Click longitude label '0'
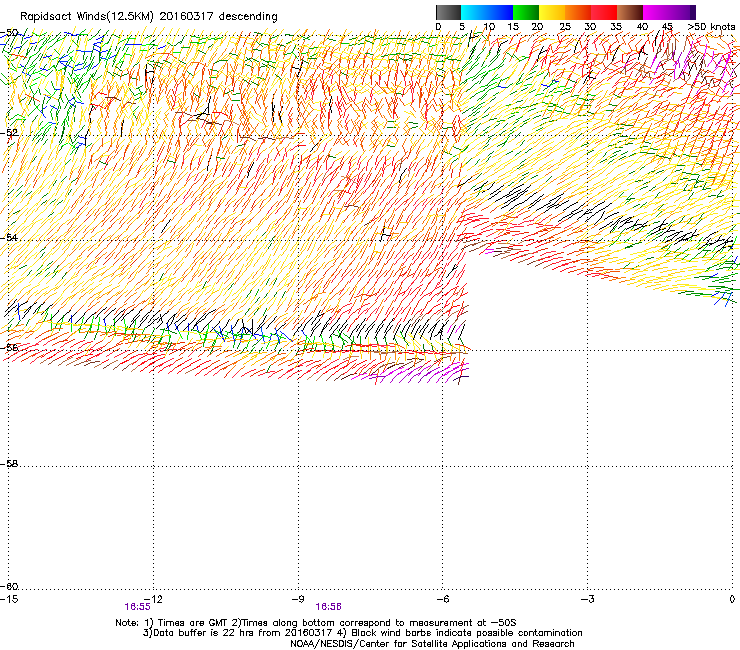Screen dimensions: 740x650 pos(732,599)
